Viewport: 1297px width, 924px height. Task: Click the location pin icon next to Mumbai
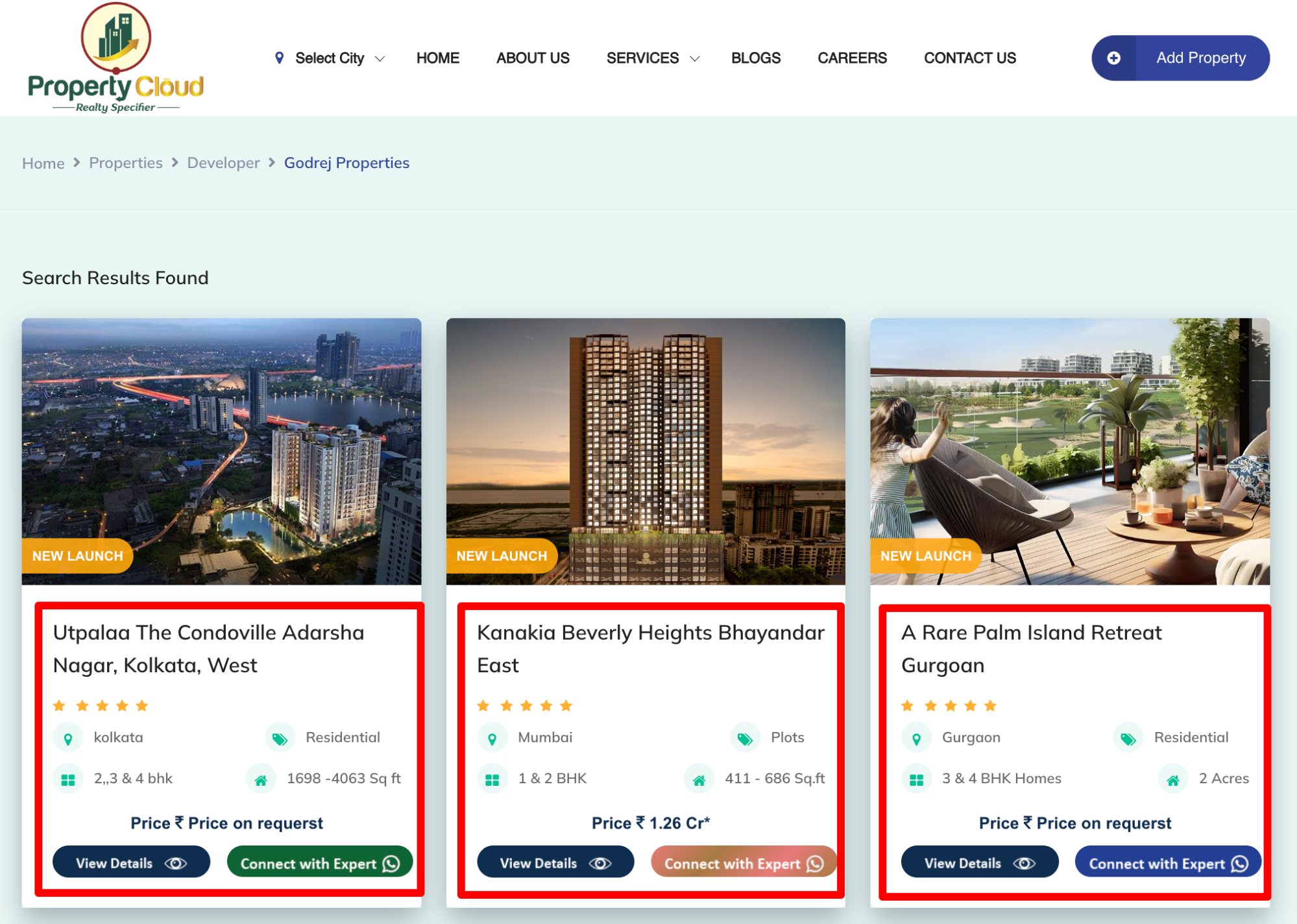click(492, 737)
